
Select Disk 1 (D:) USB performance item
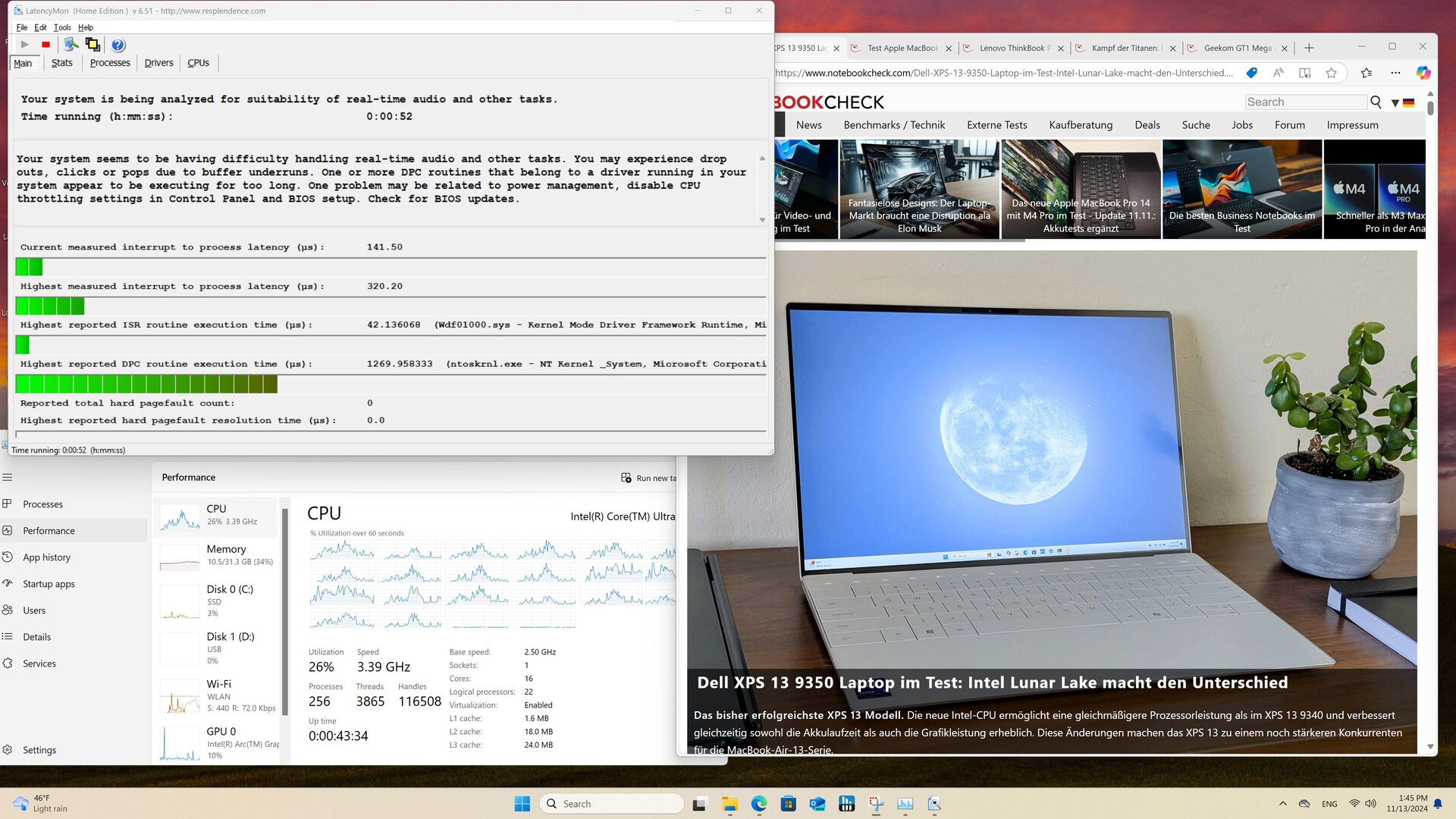217,648
